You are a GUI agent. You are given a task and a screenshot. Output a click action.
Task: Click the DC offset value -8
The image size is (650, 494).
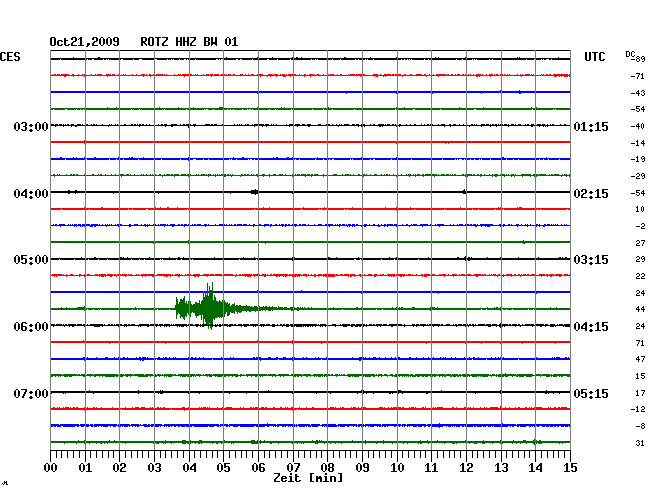pyautogui.click(x=640, y=426)
